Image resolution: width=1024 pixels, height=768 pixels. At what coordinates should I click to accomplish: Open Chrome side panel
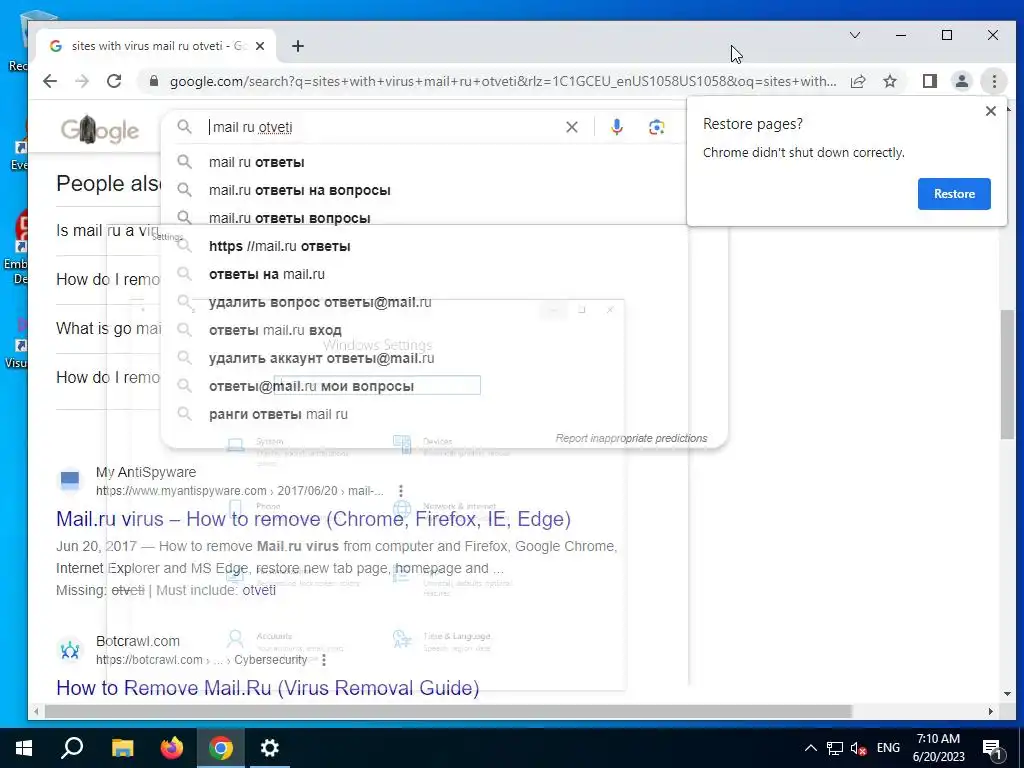[x=929, y=81]
